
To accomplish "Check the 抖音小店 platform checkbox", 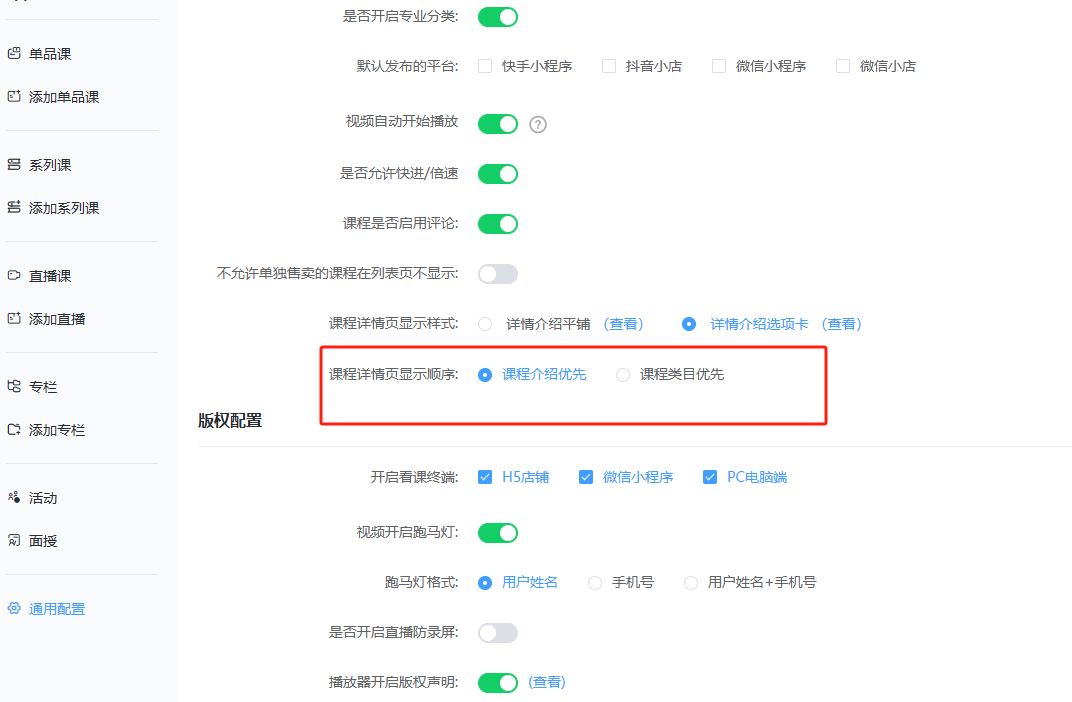I will [608, 66].
